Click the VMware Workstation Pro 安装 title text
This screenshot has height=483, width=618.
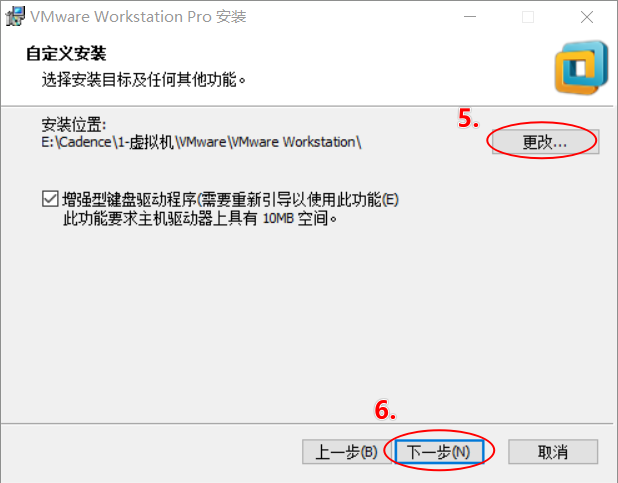(x=138, y=17)
